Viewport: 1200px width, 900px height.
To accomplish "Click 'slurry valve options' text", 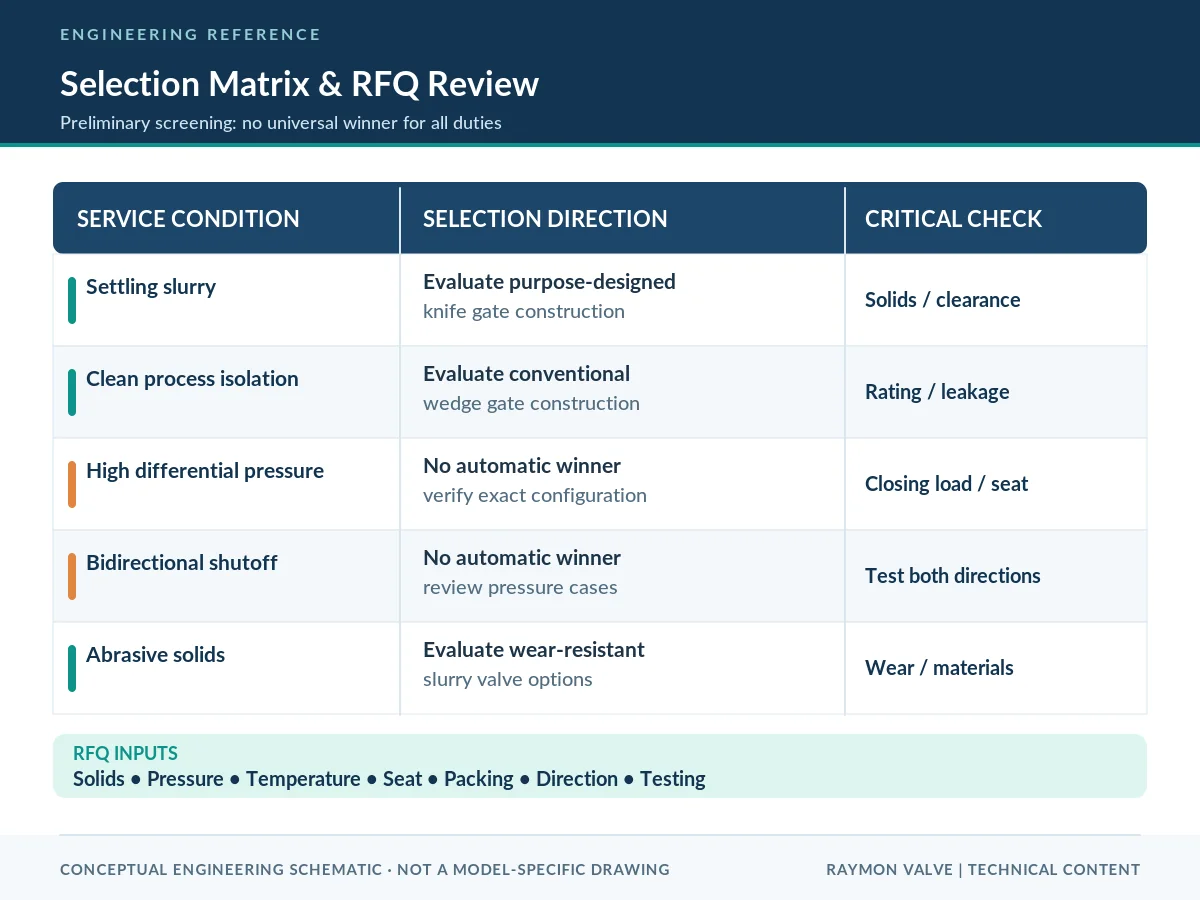I will [508, 680].
